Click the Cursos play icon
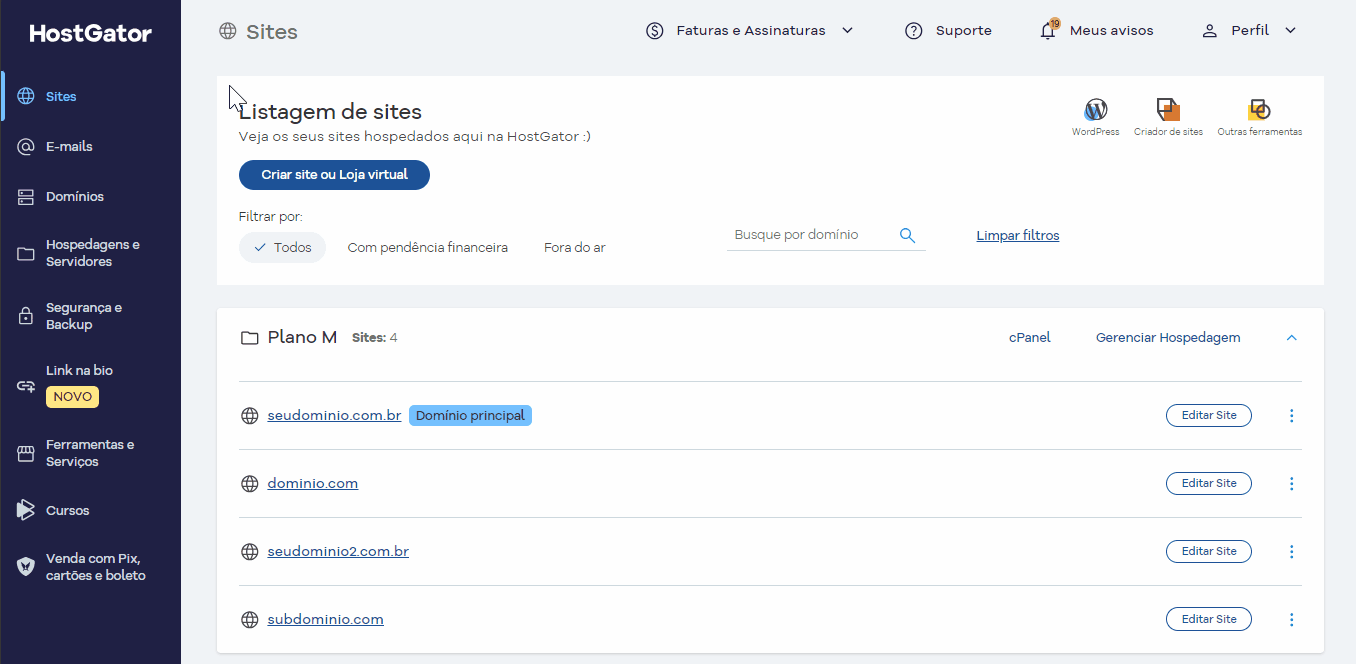Image resolution: width=1356 pixels, height=664 pixels. (26, 510)
